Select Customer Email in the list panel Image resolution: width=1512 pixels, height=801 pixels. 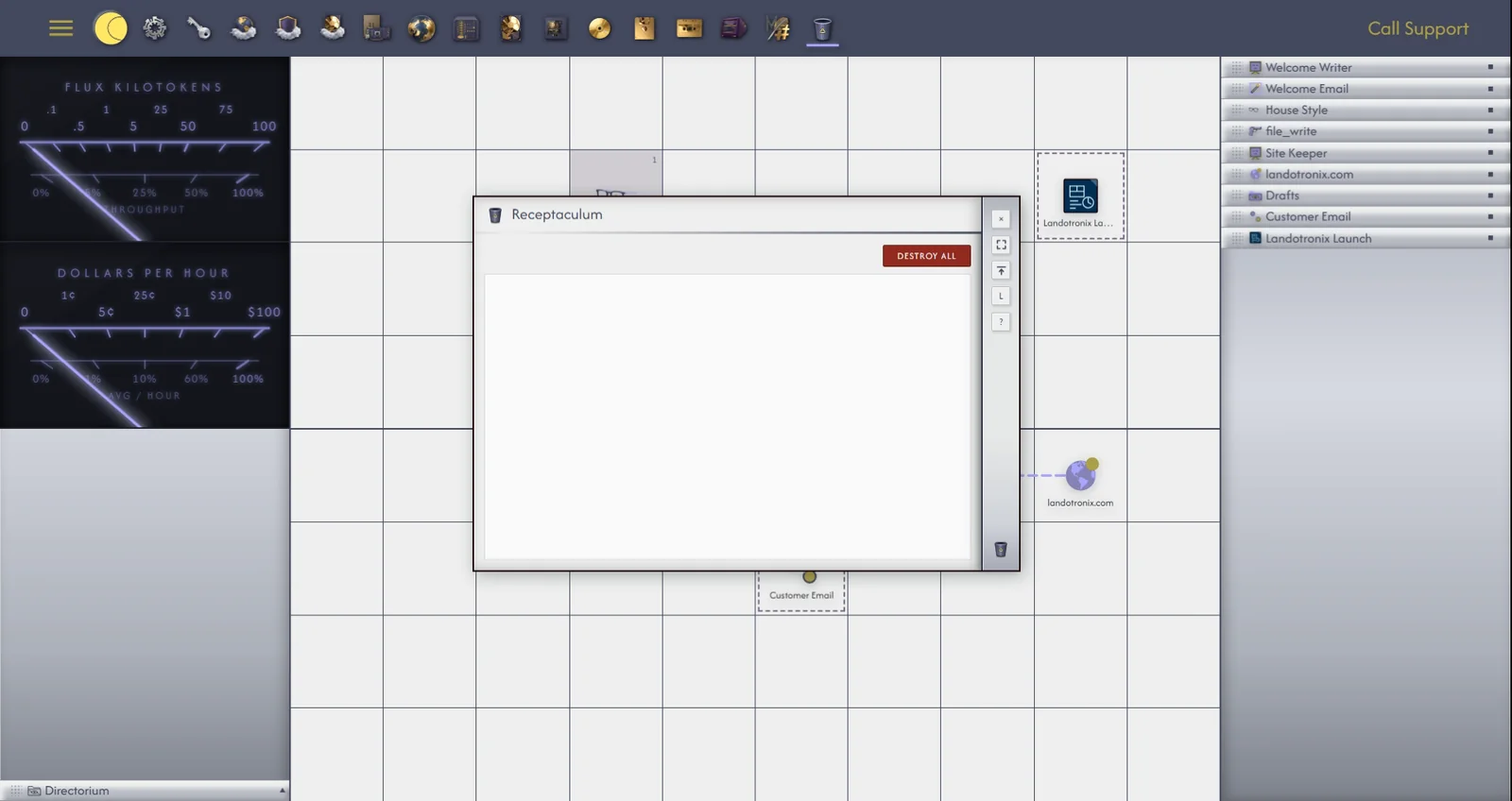1366,216
